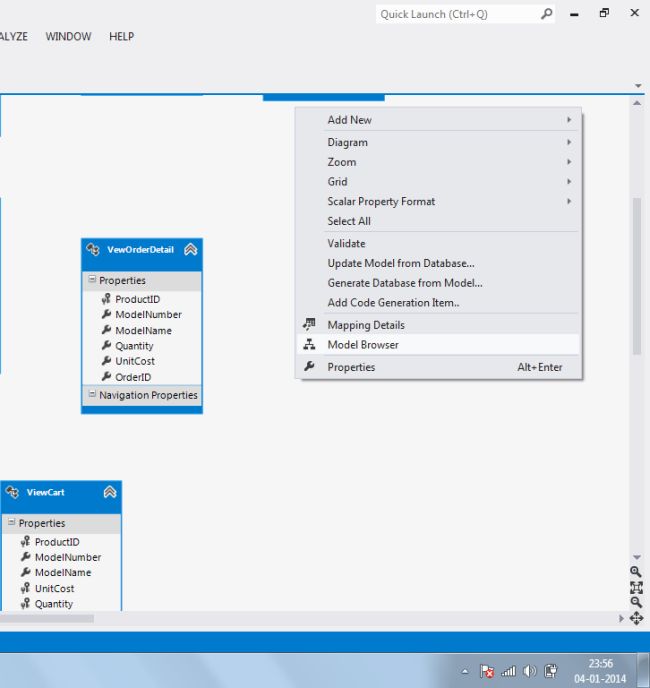
Task: Click the ViewCart entity type icon
Action: [12, 492]
